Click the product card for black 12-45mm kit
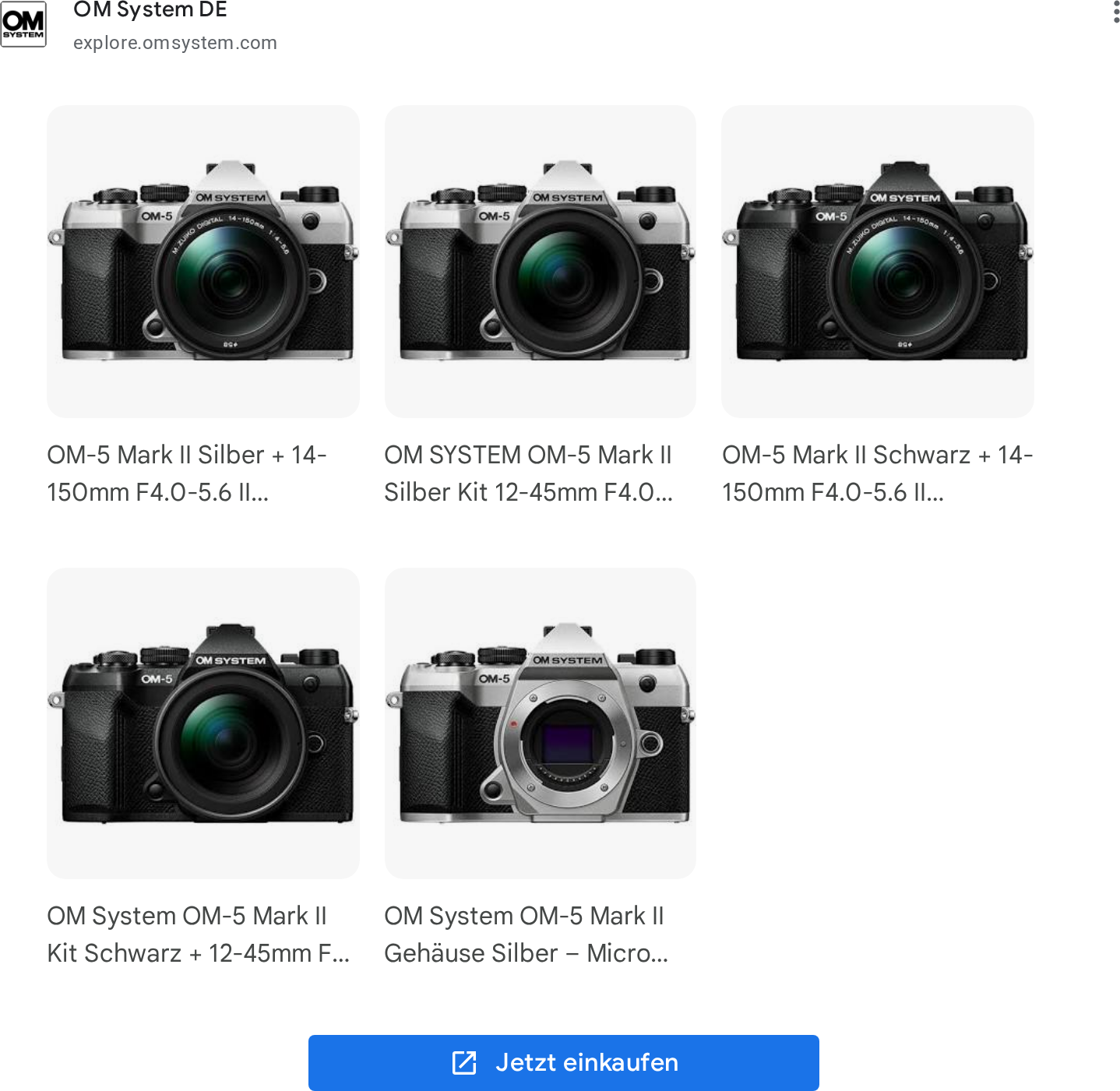This screenshot has width=1120, height=1091. (x=203, y=769)
